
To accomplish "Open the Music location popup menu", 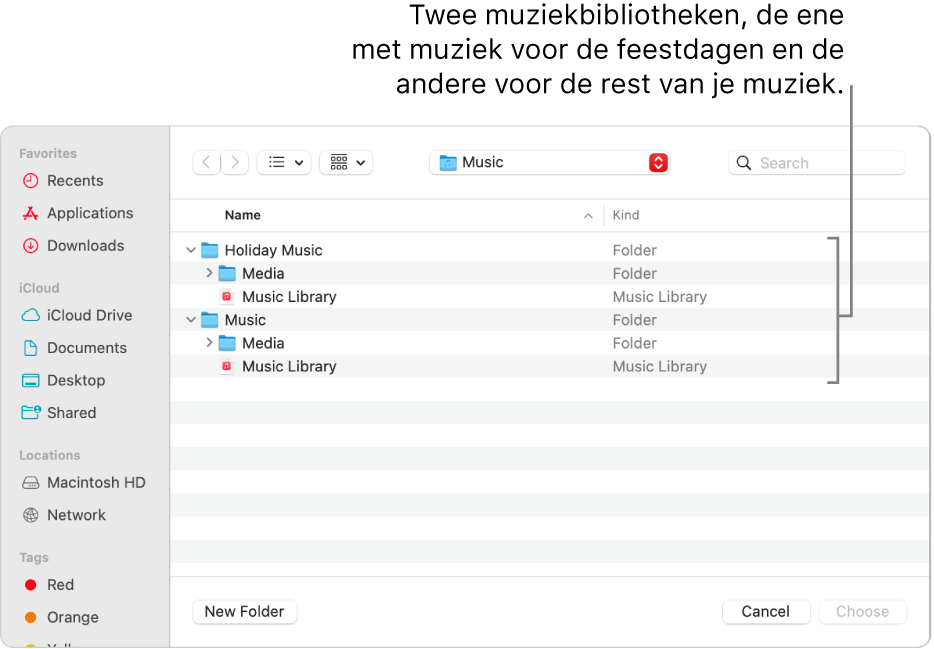I will point(549,163).
